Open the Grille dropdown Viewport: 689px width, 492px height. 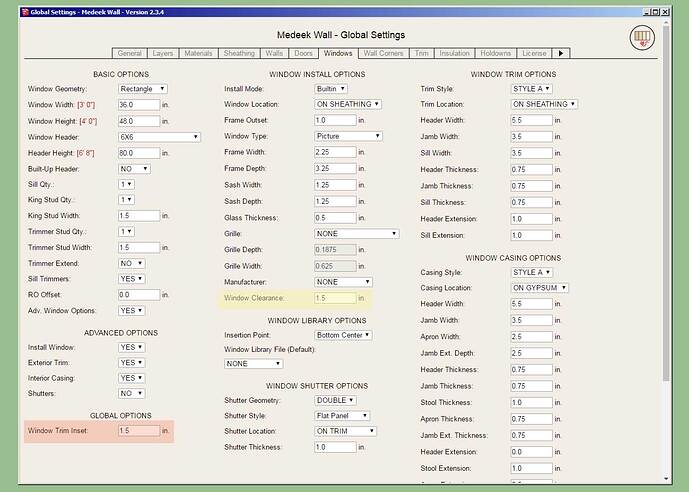pos(357,234)
